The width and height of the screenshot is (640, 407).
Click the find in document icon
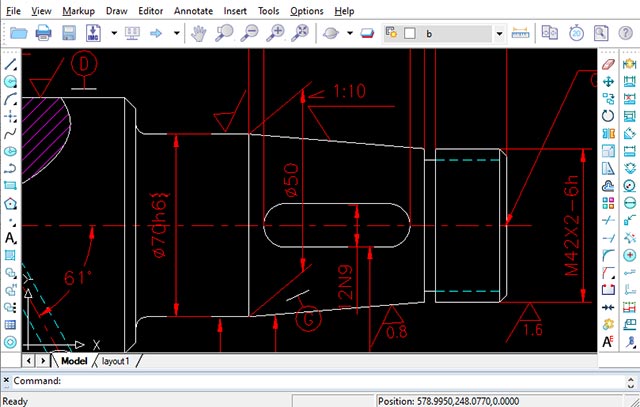coord(601,33)
